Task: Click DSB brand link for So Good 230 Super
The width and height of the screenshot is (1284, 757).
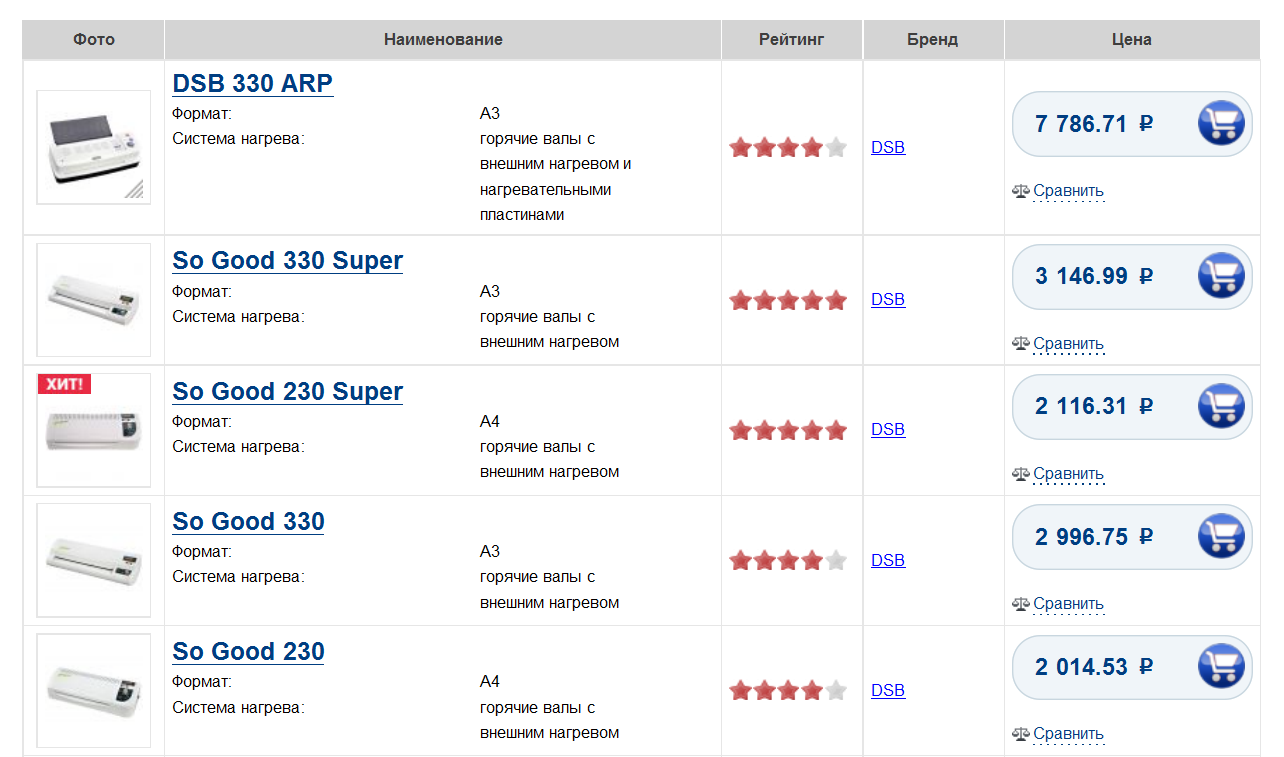Action: (x=888, y=429)
